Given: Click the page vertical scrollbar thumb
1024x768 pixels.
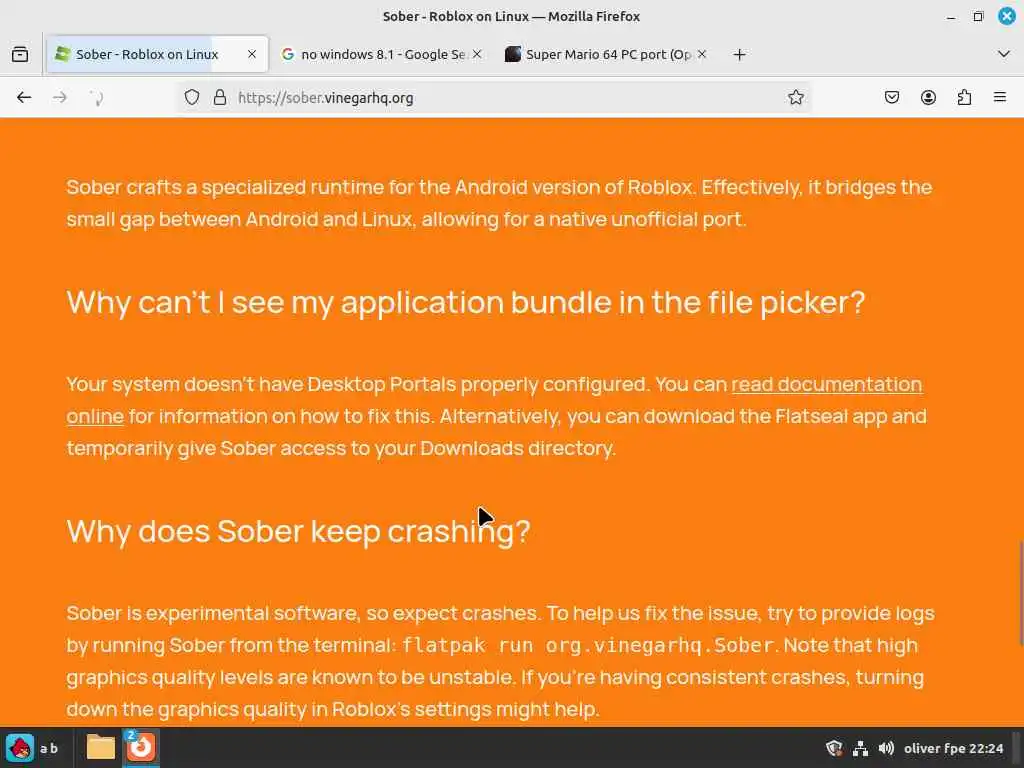Looking at the screenshot, I should (x=1020, y=593).
